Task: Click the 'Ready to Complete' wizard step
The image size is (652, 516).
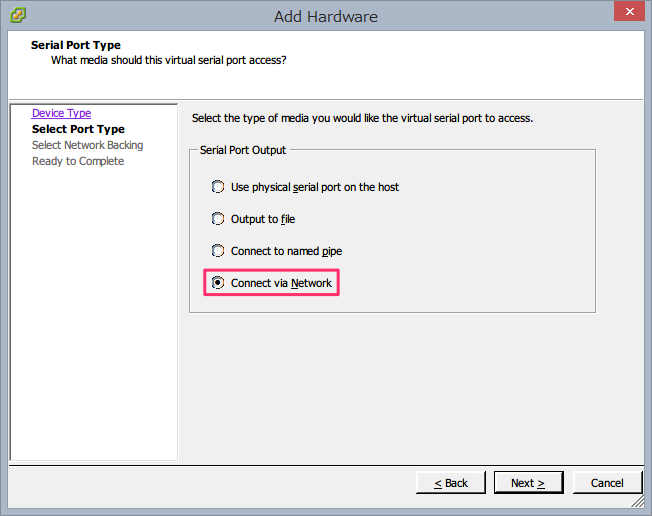Action: pyautogui.click(x=78, y=161)
